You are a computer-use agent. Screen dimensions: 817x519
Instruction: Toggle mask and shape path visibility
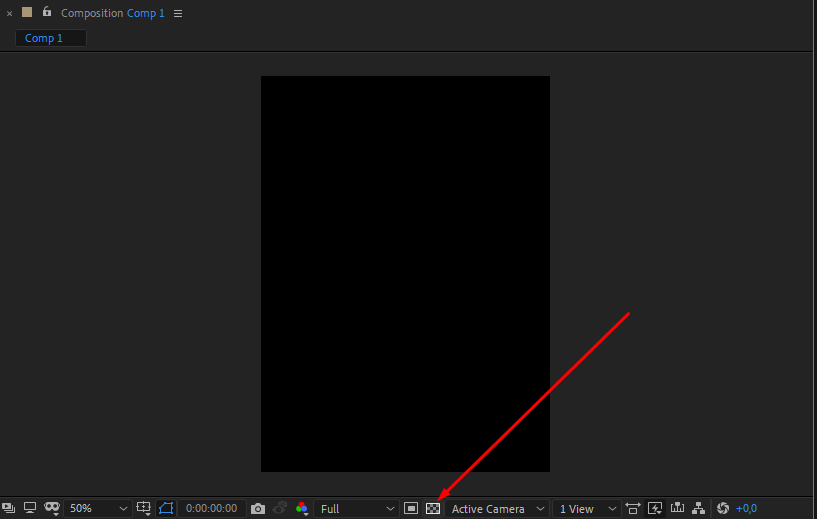52,508
